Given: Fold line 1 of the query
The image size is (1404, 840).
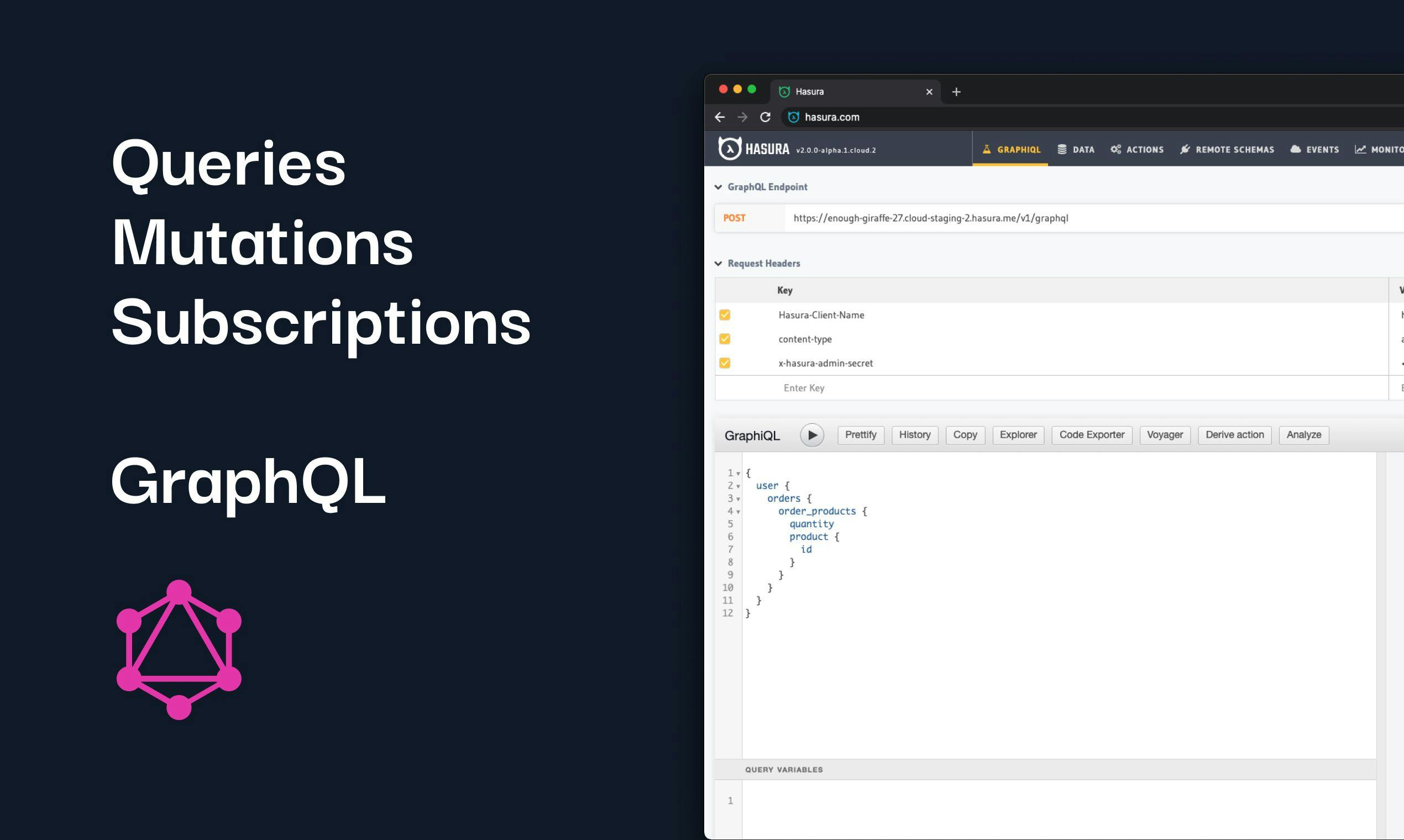Looking at the screenshot, I should point(738,473).
